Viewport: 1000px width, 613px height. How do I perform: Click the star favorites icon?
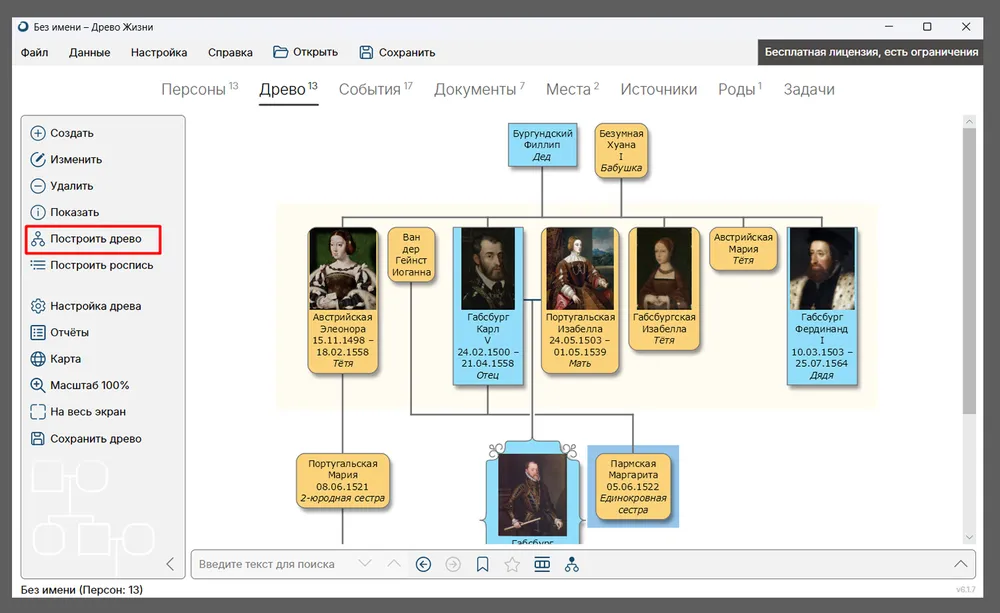click(512, 564)
